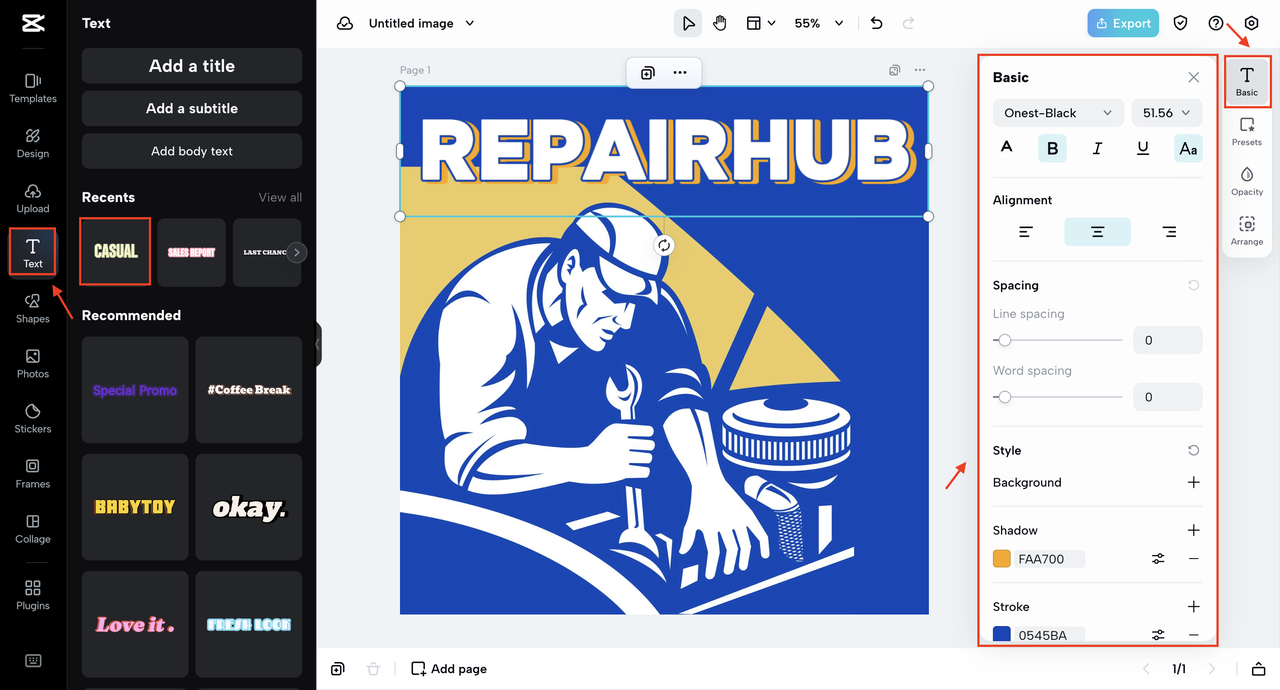Open the canvas resize layout dropdown
The width and height of the screenshot is (1280, 690).
760,23
